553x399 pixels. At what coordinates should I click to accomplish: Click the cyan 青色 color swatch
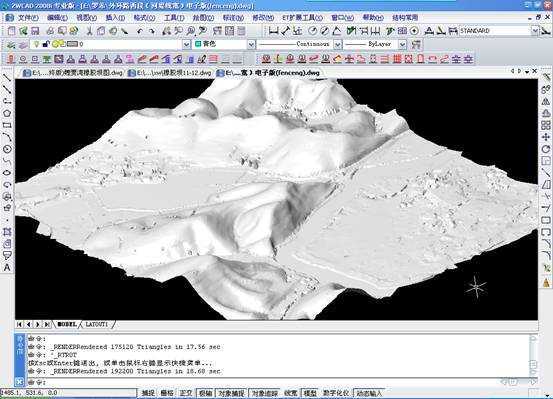coord(198,44)
